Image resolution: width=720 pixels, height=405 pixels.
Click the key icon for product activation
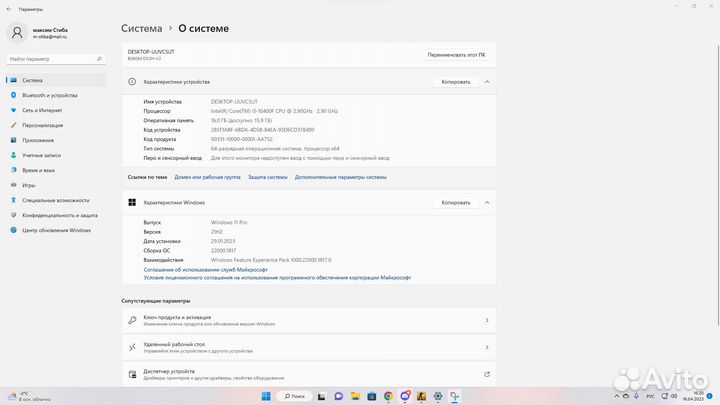click(x=132, y=321)
